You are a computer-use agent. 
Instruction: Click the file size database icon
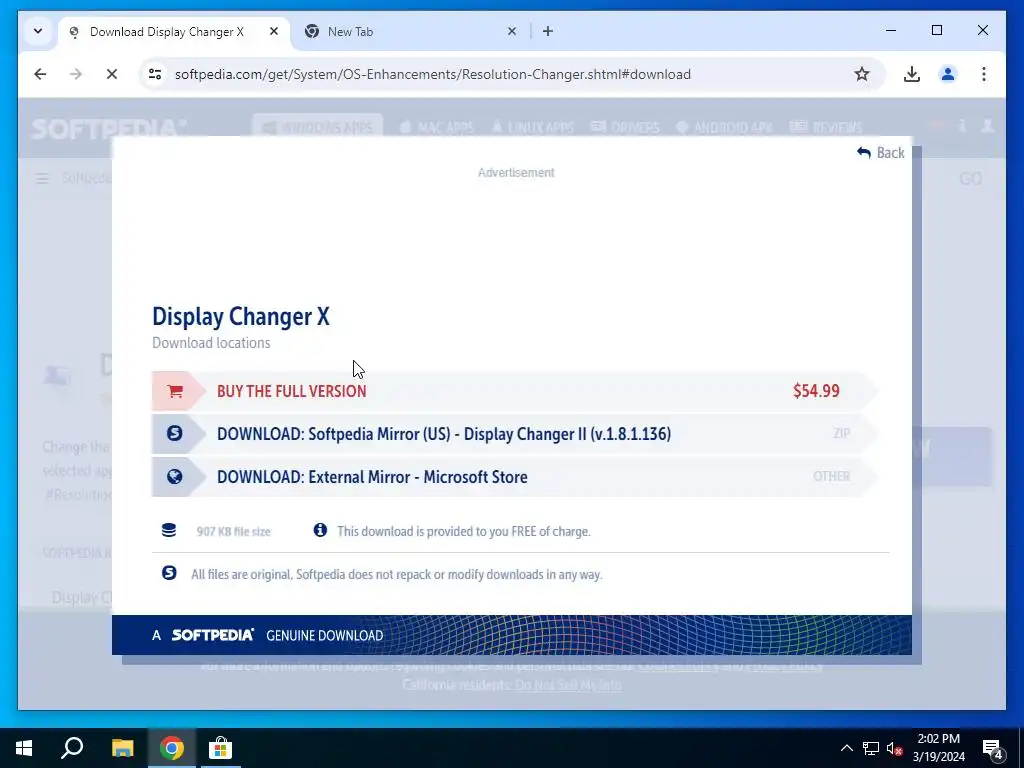(x=169, y=530)
